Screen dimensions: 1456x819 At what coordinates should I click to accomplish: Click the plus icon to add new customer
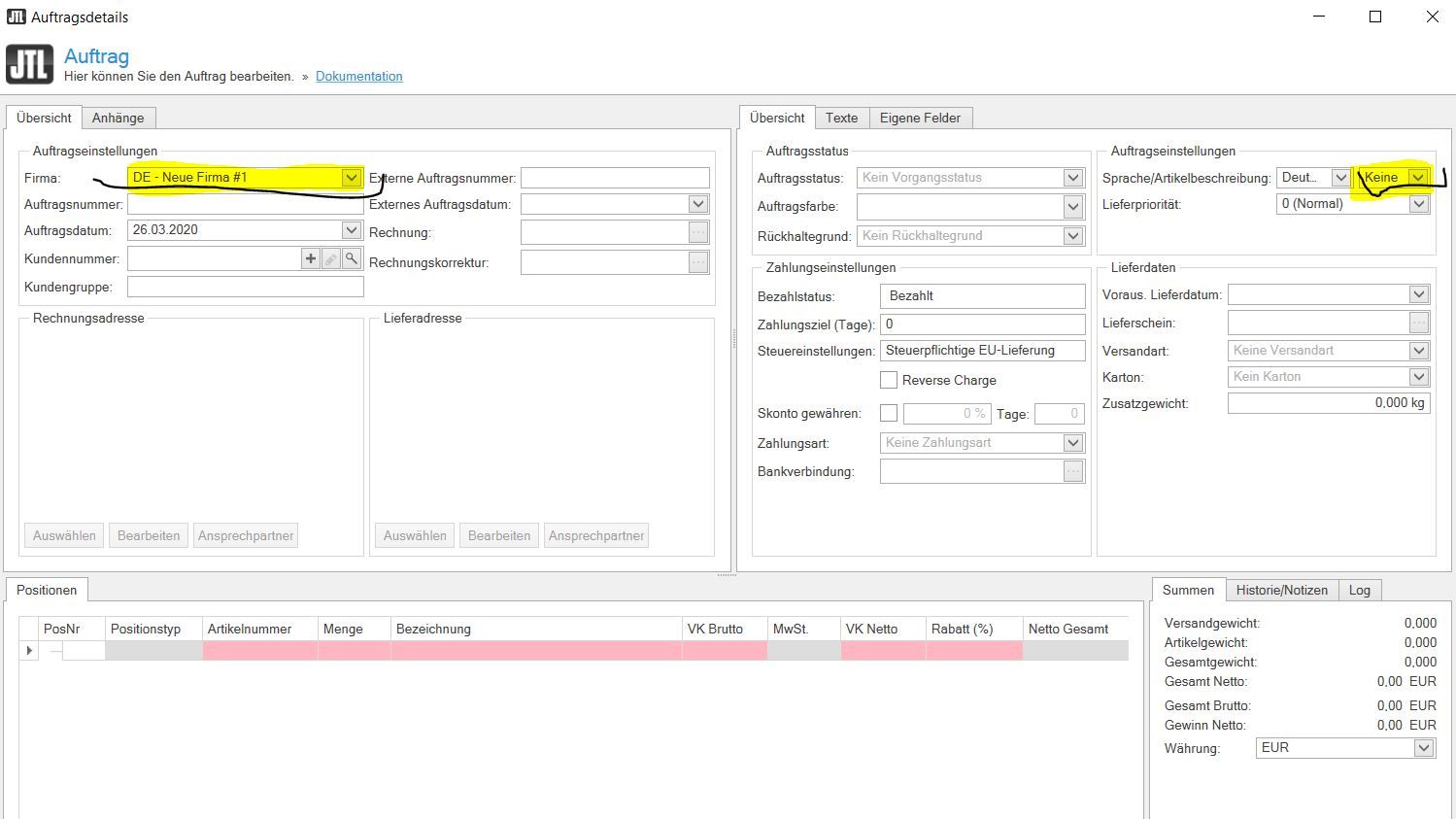[x=311, y=258]
